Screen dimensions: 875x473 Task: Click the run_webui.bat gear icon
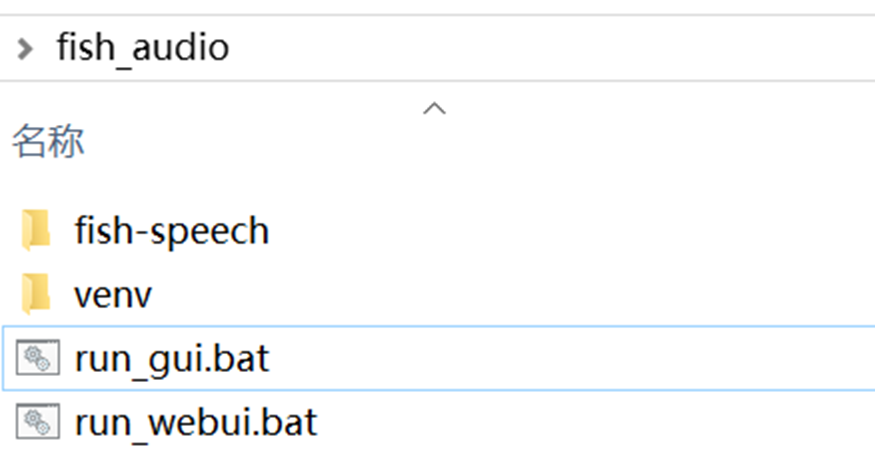click(37, 422)
